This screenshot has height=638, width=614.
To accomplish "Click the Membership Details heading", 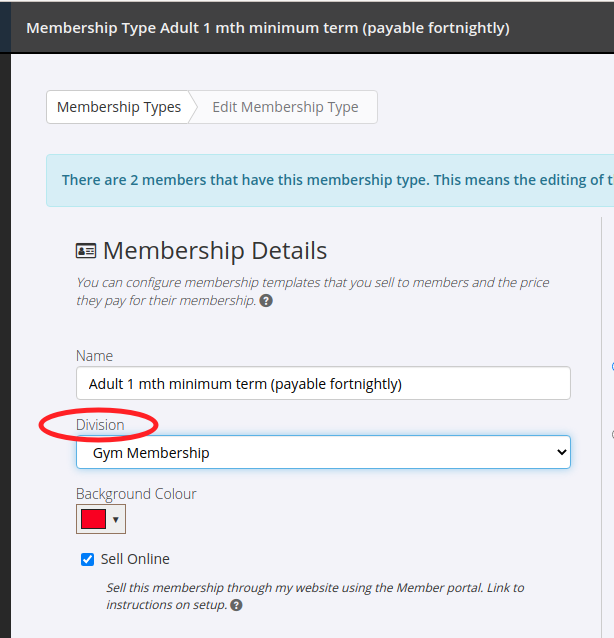I will click(x=215, y=251).
